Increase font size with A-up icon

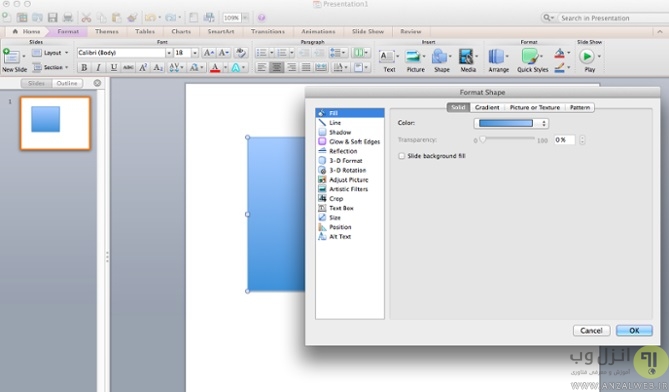click(x=208, y=53)
